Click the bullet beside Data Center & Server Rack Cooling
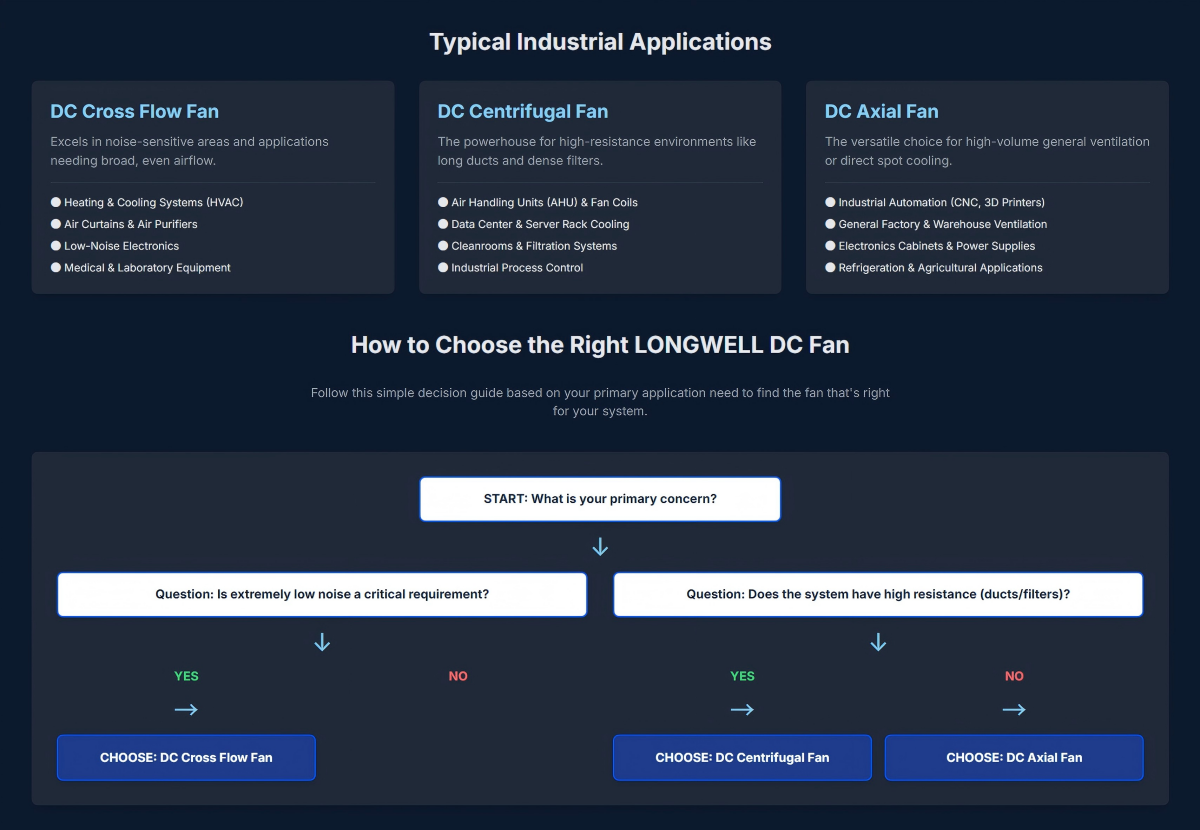The width and height of the screenshot is (1200, 830). [442, 224]
